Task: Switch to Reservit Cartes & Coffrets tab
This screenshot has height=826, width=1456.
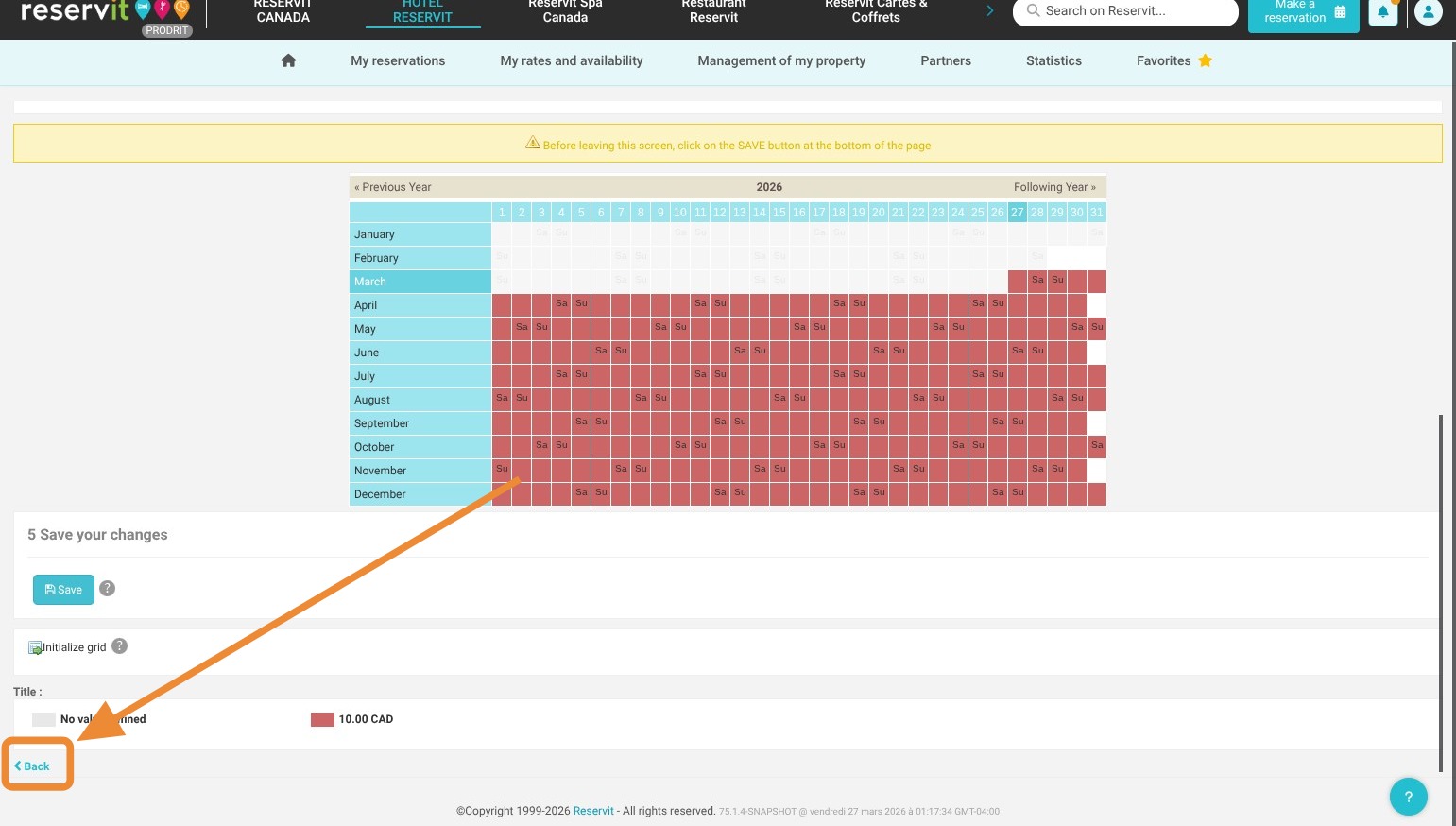Action: [876, 11]
